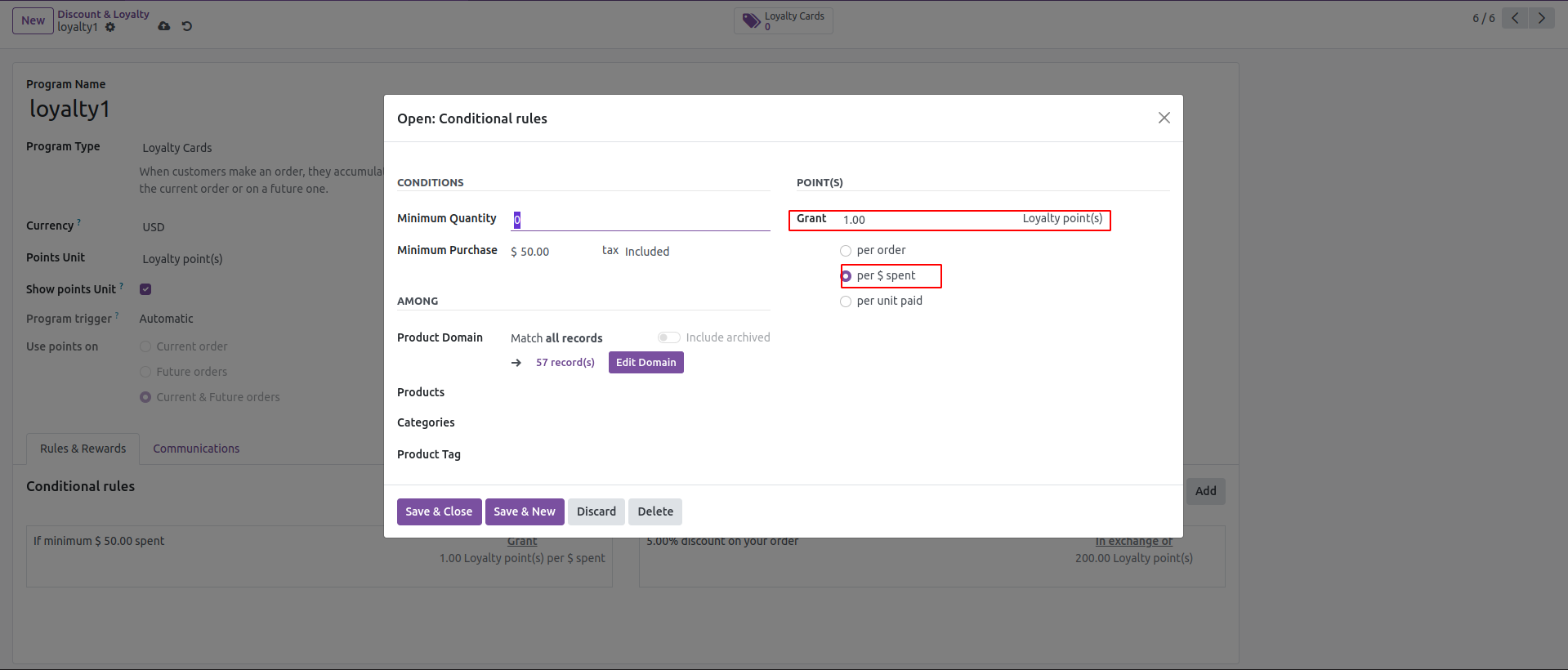The height and width of the screenshot is (670, 1568).
Task: Switch to the Rules & Rewards tab
Action: click(83, 449)
